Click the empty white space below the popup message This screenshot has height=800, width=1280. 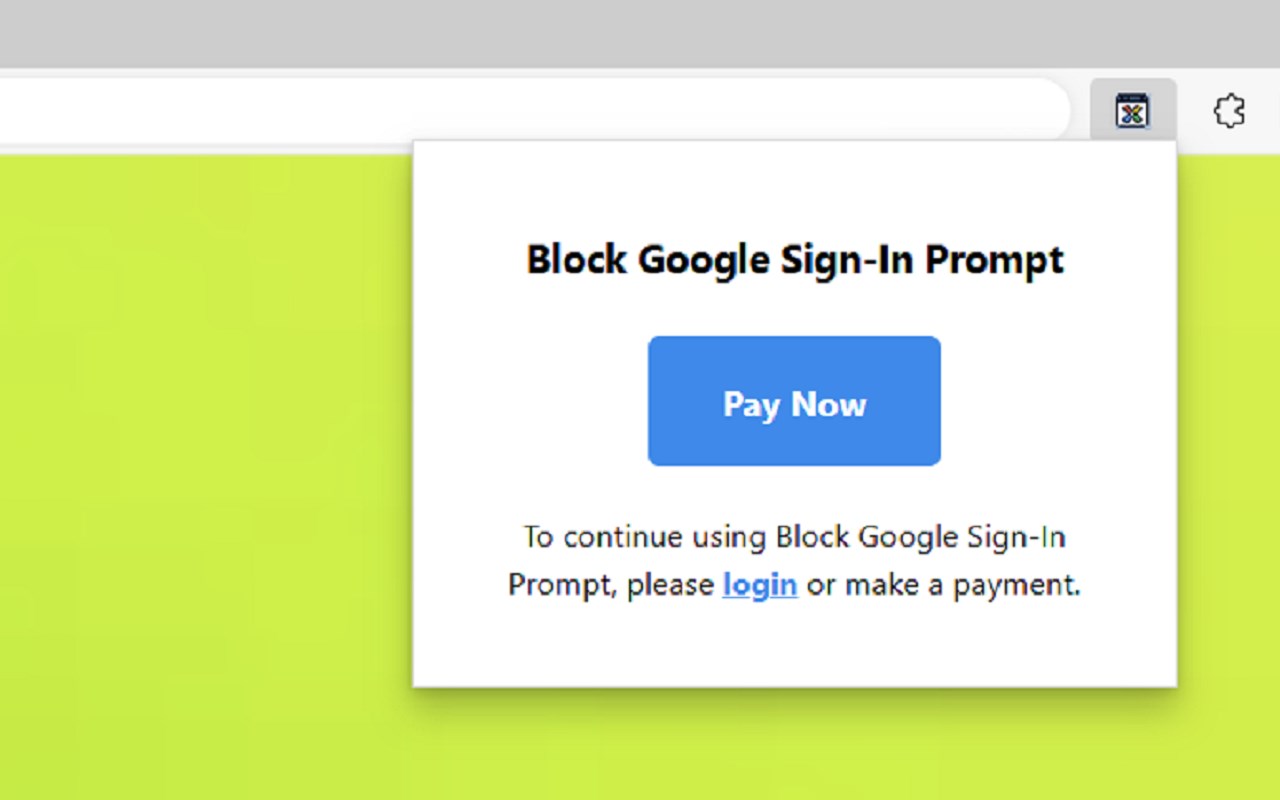click(x=795, y=645)
